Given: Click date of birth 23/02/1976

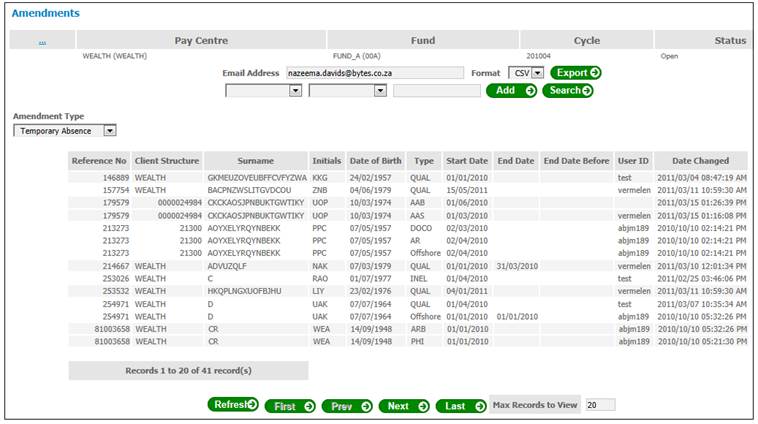Looking at the screenshot, I should [x=371, y=291].
